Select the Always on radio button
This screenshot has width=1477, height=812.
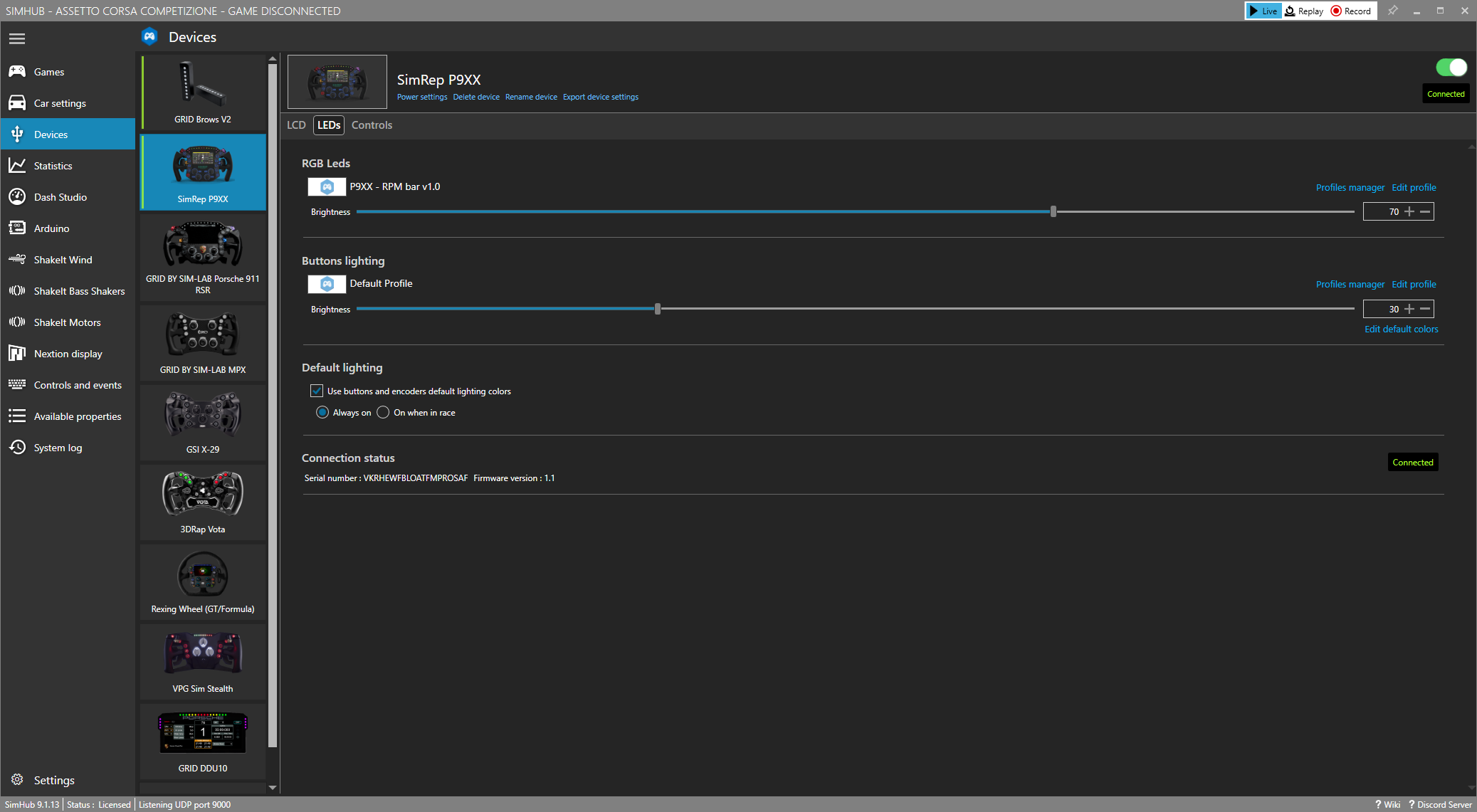point(322,412)
